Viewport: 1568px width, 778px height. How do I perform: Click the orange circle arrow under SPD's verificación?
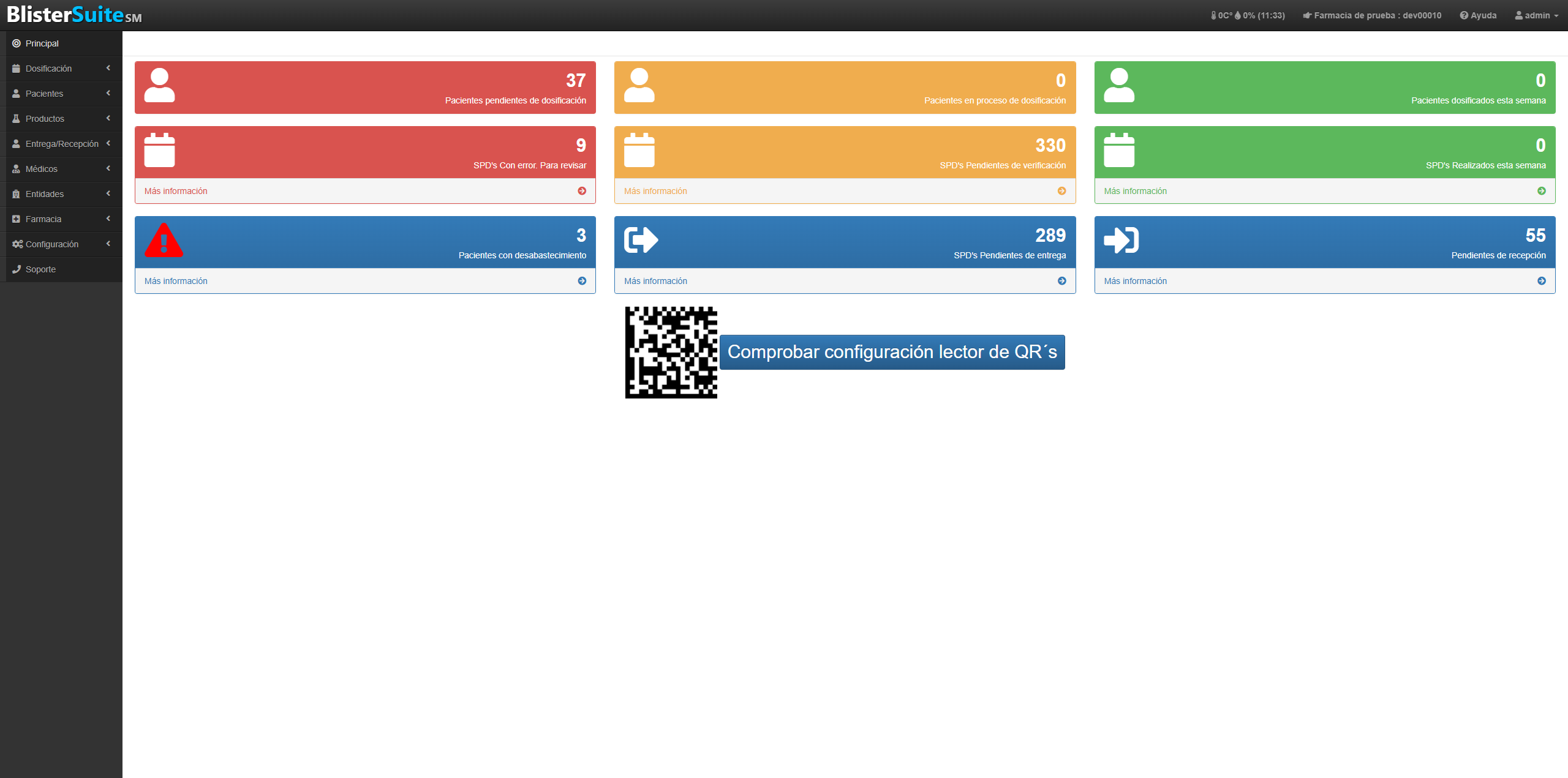(1061, 191)
